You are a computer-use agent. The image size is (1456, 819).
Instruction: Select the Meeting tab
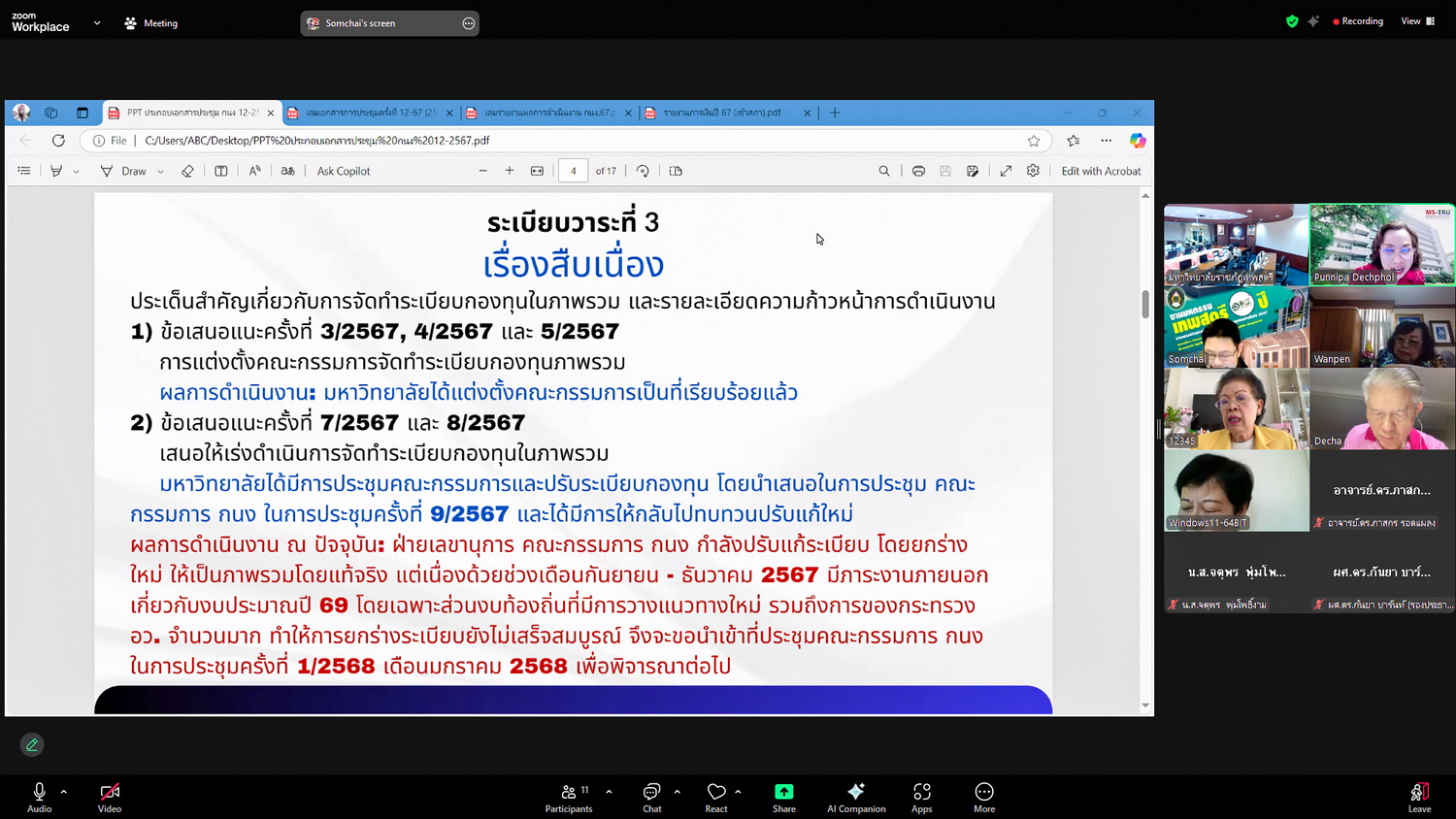(151, 23)
